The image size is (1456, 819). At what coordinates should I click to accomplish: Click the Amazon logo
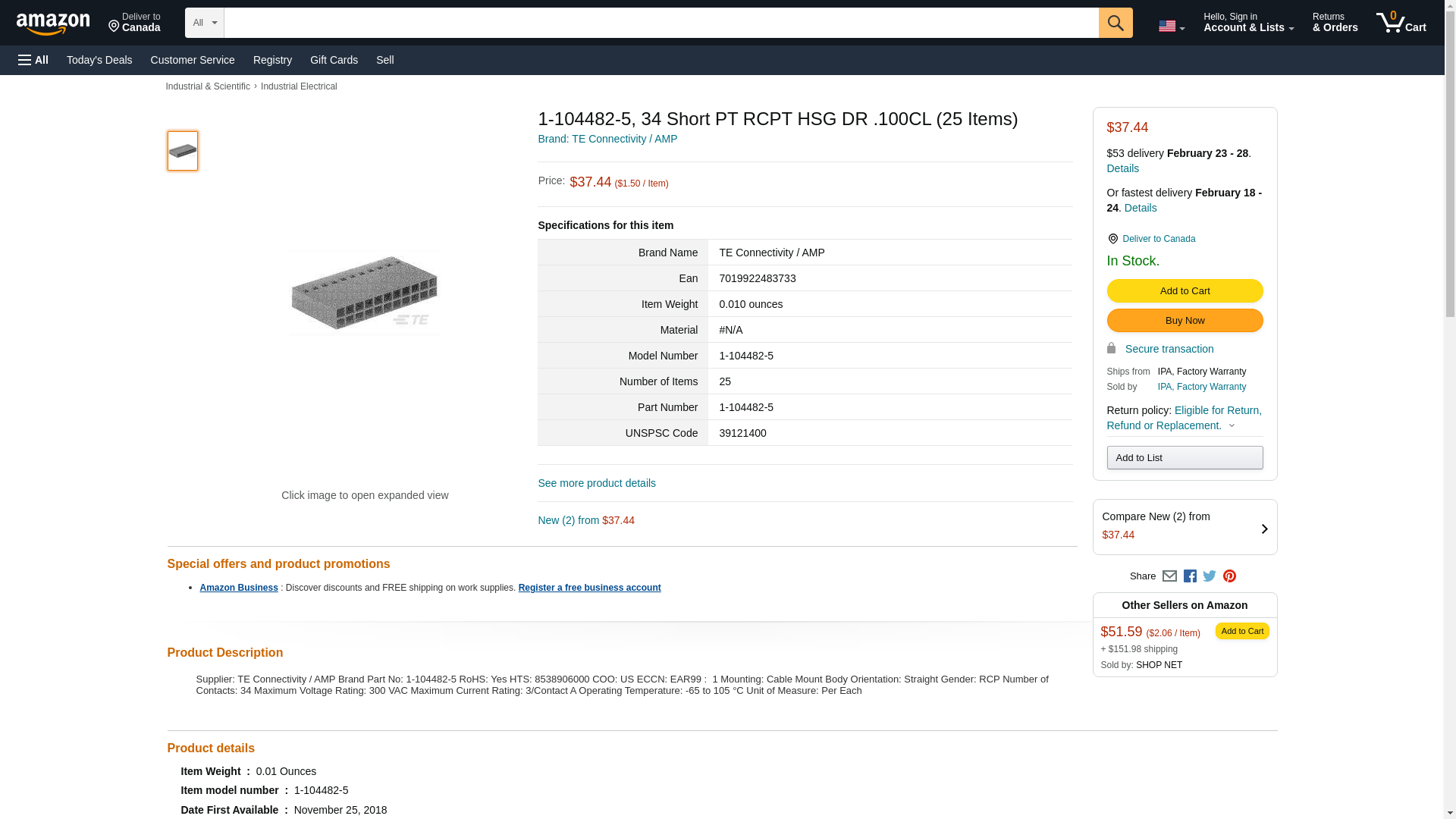(53, 24)
